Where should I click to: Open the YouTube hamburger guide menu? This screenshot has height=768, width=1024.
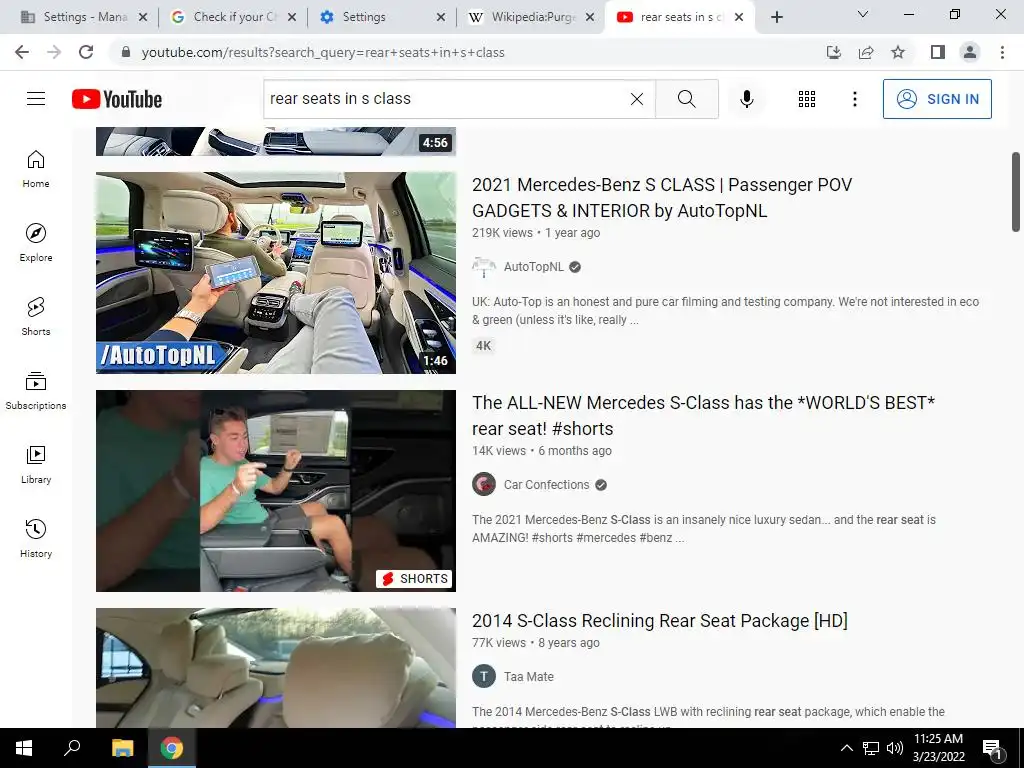click(36, 99)
